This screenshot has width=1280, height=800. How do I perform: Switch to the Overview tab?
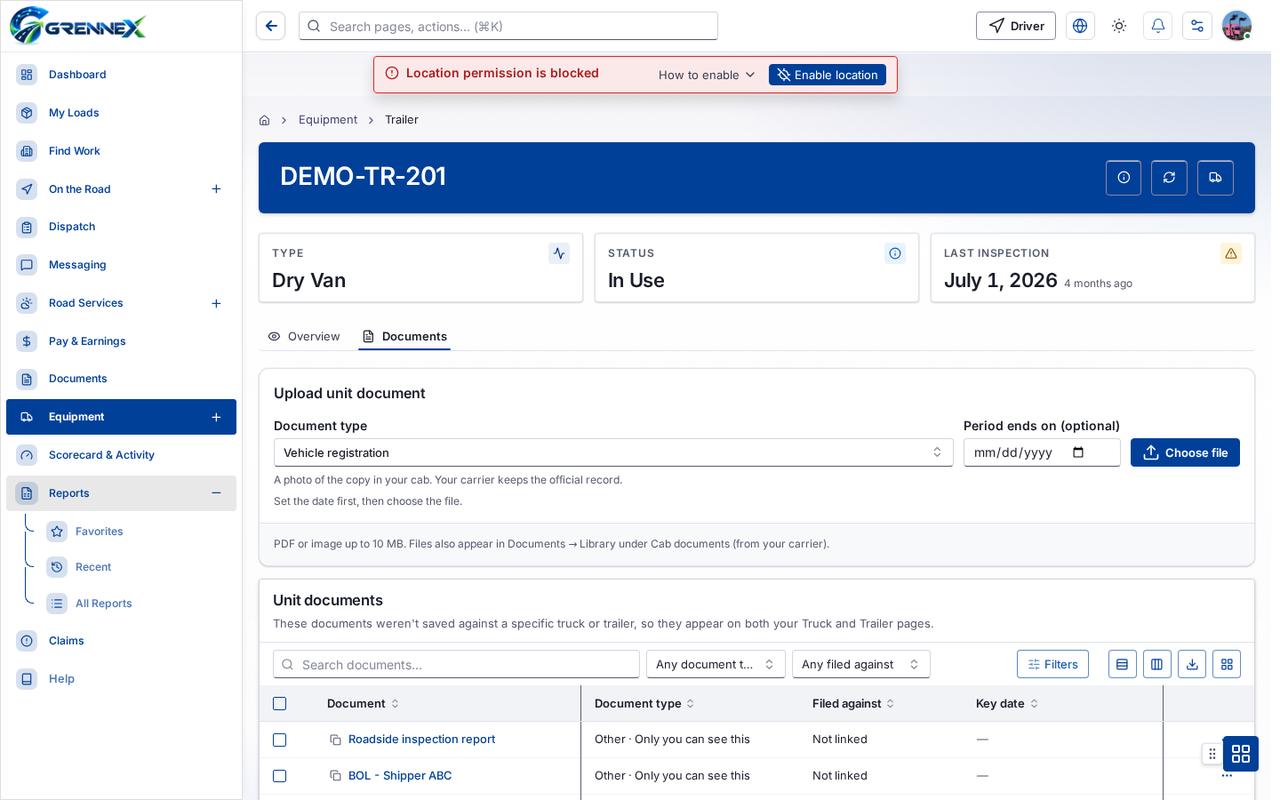pos(304,336)
